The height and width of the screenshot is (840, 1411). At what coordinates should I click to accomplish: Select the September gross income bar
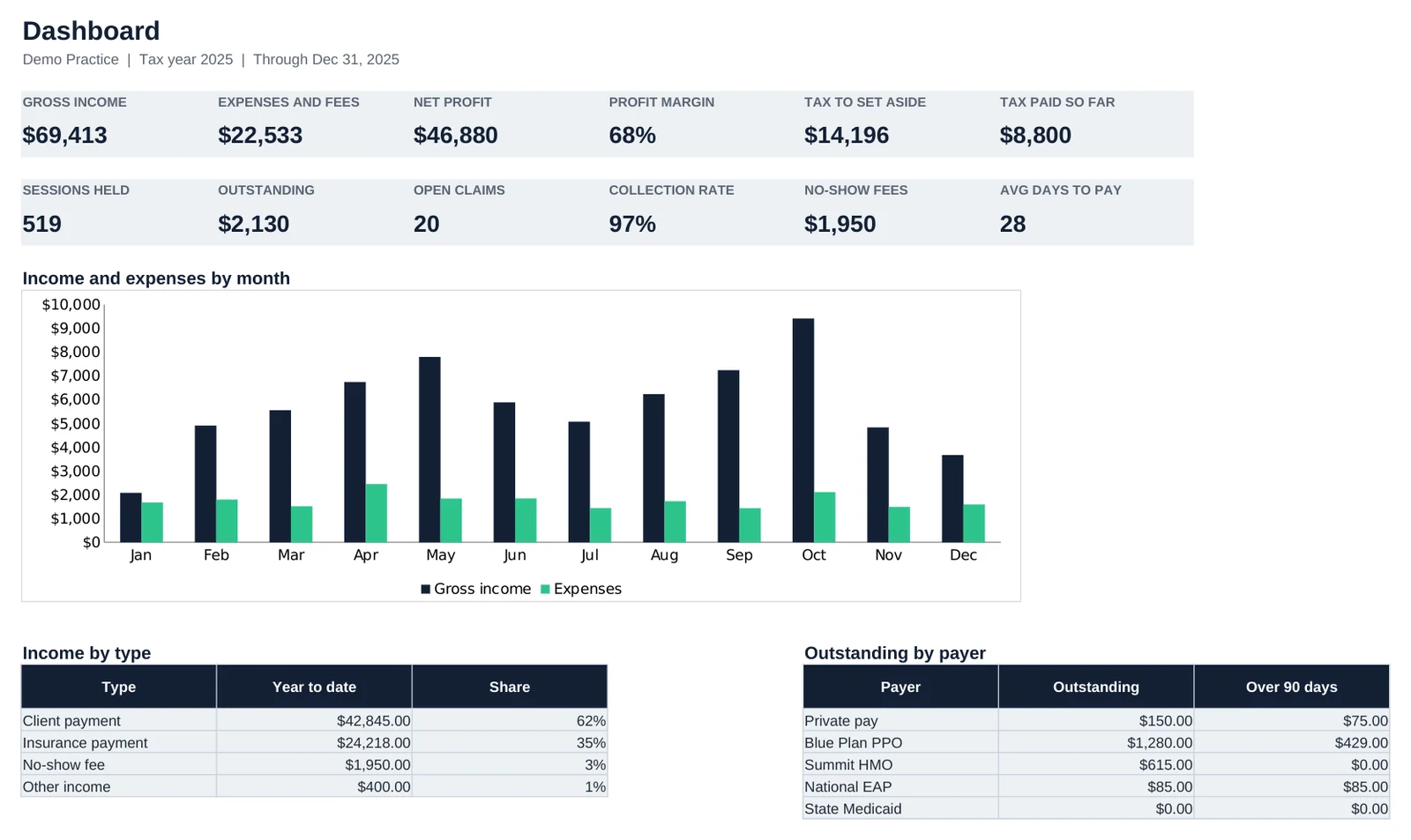[x=728, y=456]
